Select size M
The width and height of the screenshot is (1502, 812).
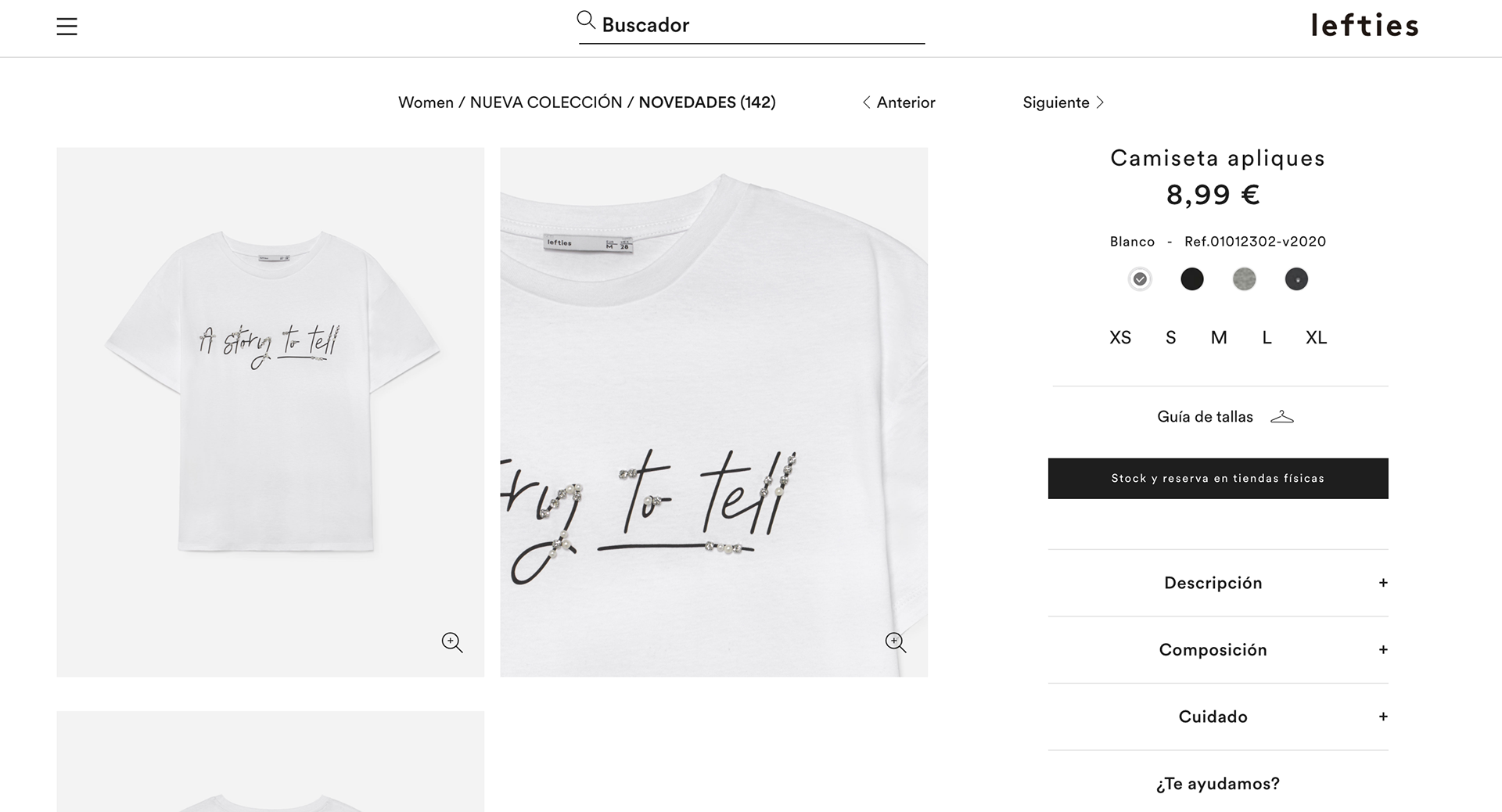pyautogui.click(x=1219, y=338)
